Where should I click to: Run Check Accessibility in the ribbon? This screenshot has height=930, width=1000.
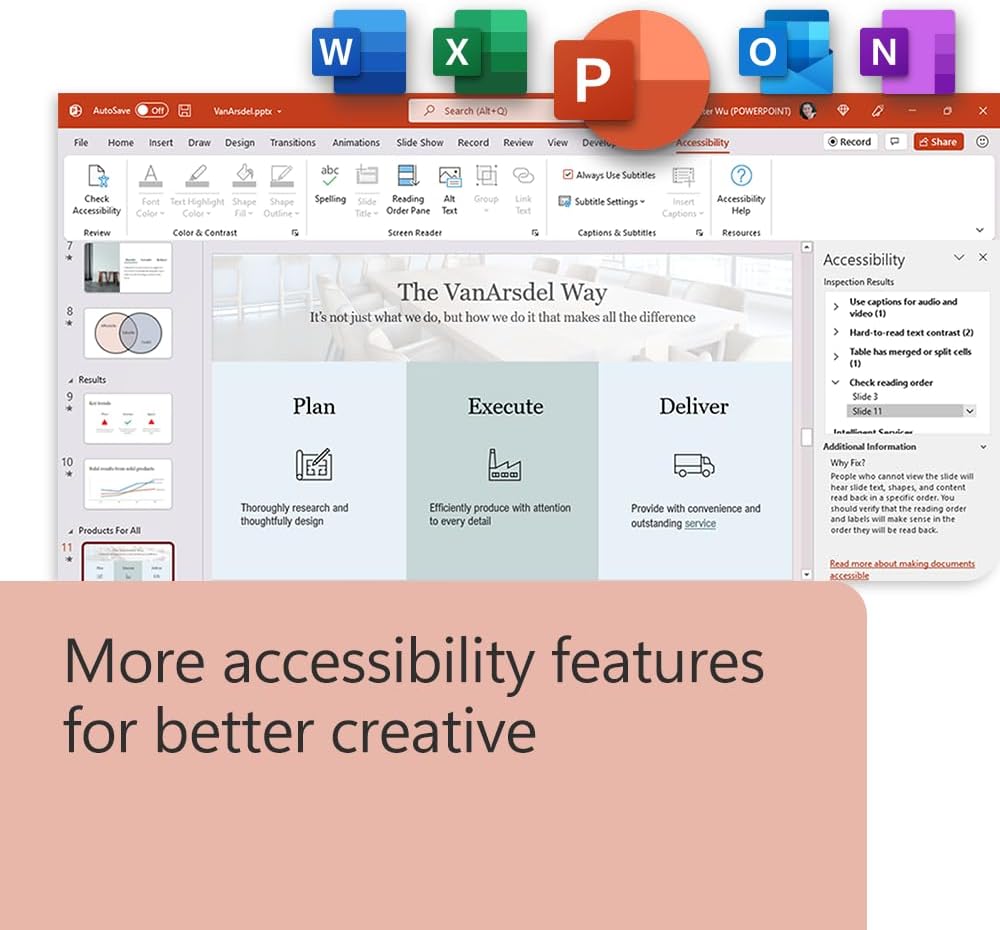(x=95, y=191)
